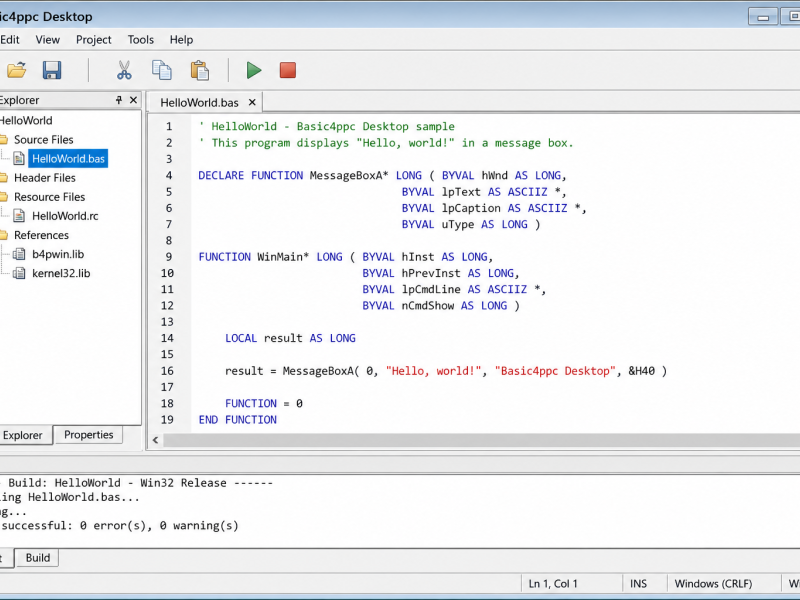This screenshot has width=800, height=600.
Task: Click "FUNCTION = 0" on line 18
Action: pyautogui.click(x=264, y=404)
